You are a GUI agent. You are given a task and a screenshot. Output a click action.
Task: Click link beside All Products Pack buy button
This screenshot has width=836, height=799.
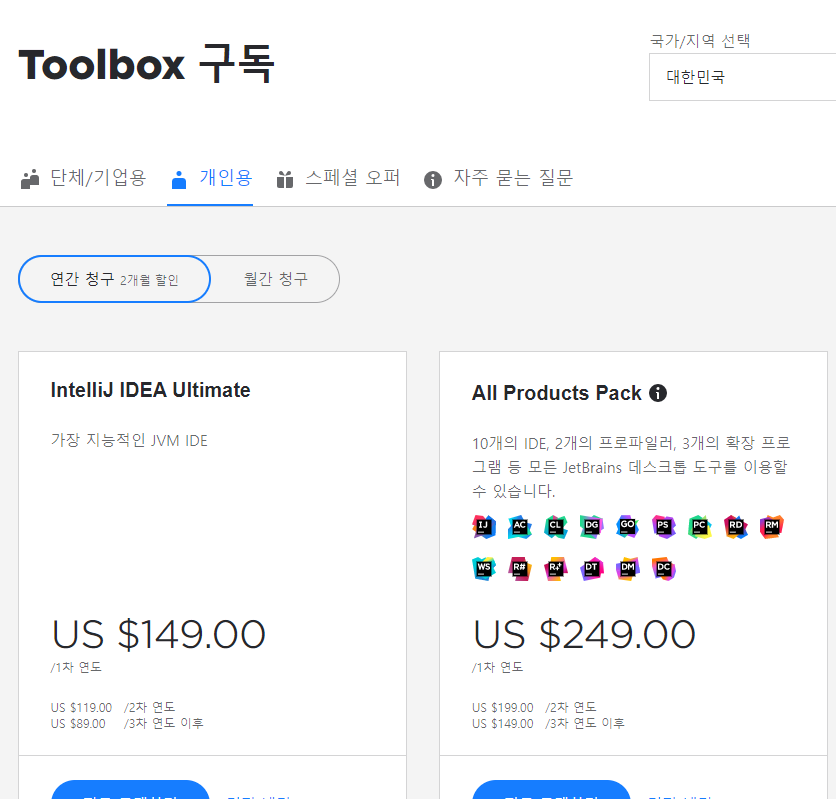[680, 796]
